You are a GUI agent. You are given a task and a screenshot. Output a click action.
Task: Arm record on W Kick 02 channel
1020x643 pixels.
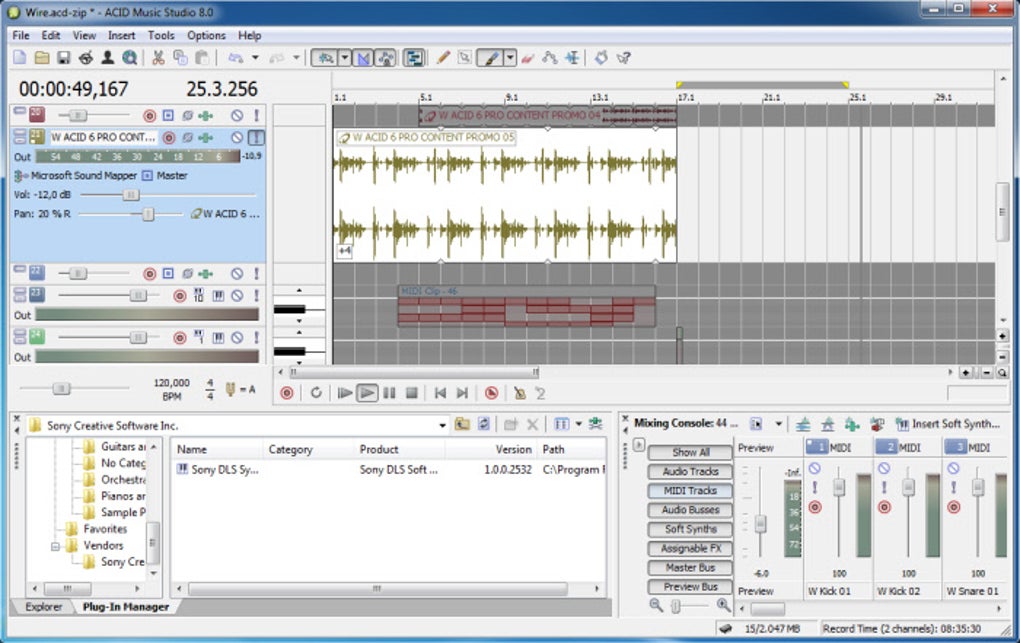click(x=884, y=507)
